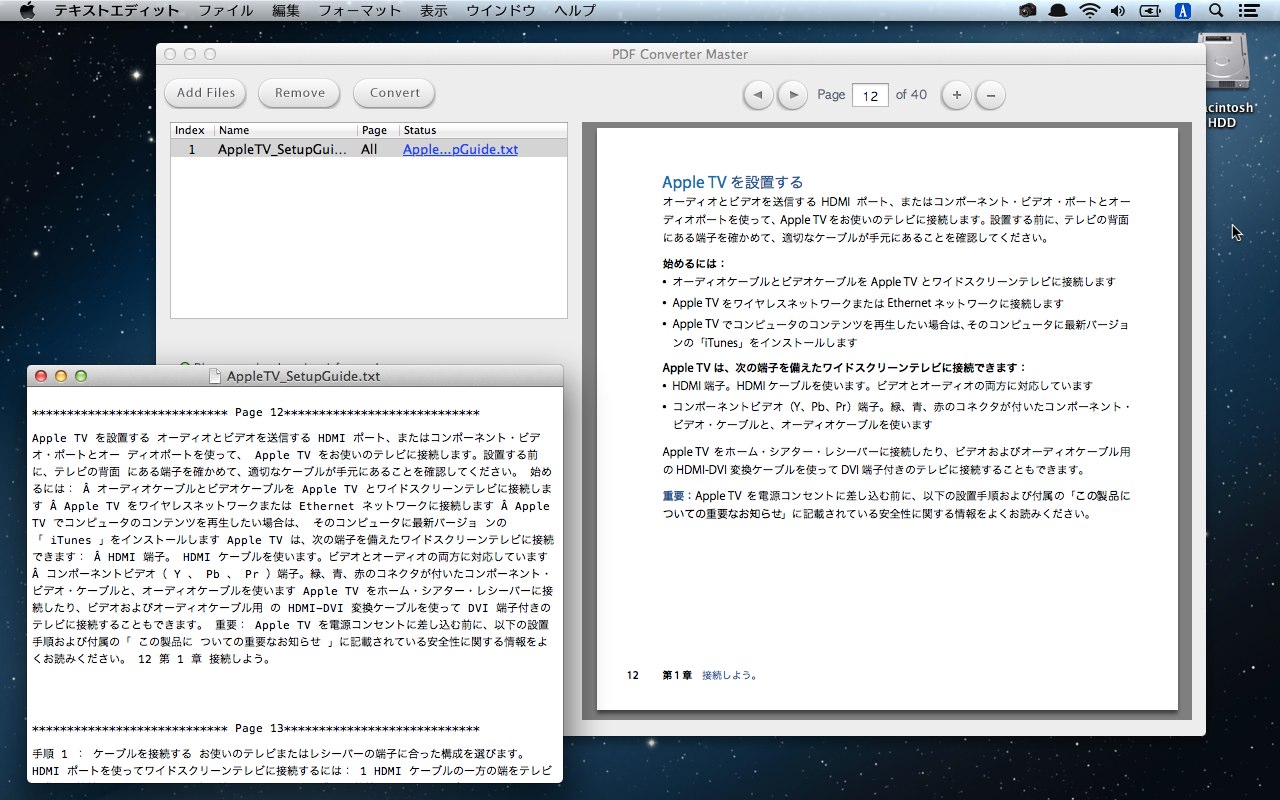Click the page number field showing 12
This screenshot has height=800, width=1280.
click(x=870, y=95)
